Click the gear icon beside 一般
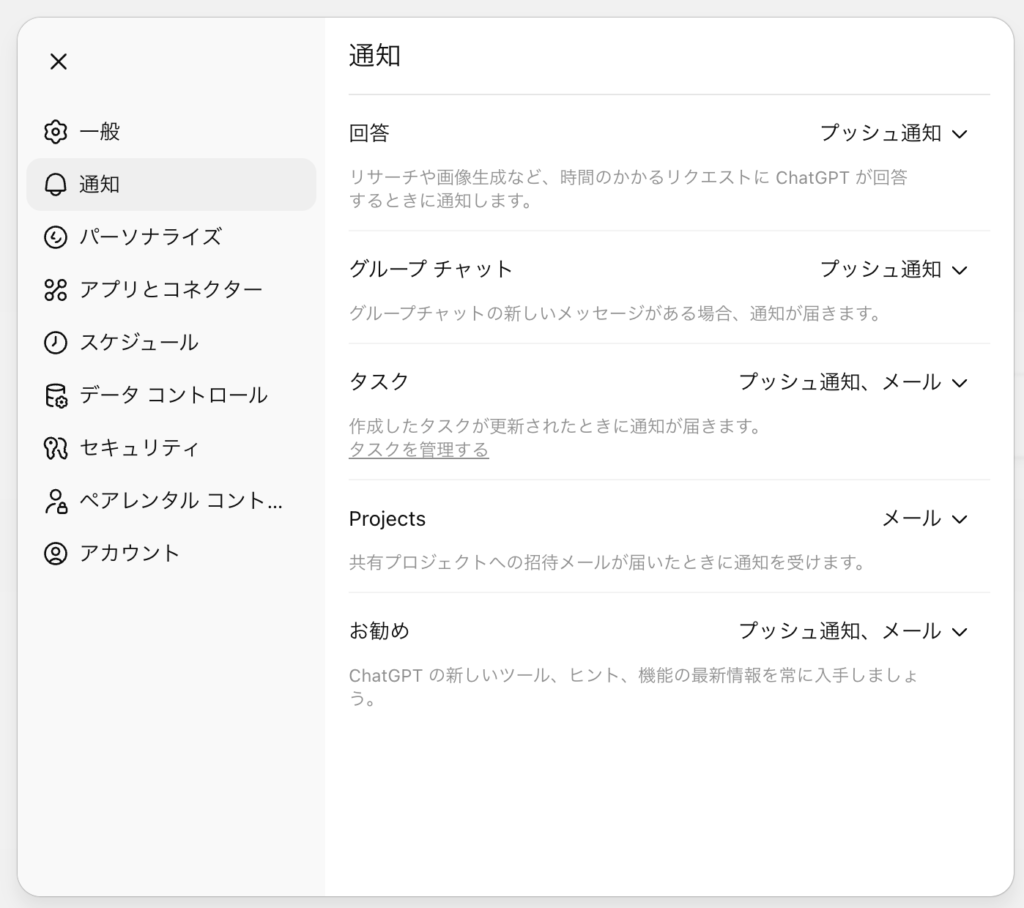Viewport: 1024px width, 908px height. point(55,132)
